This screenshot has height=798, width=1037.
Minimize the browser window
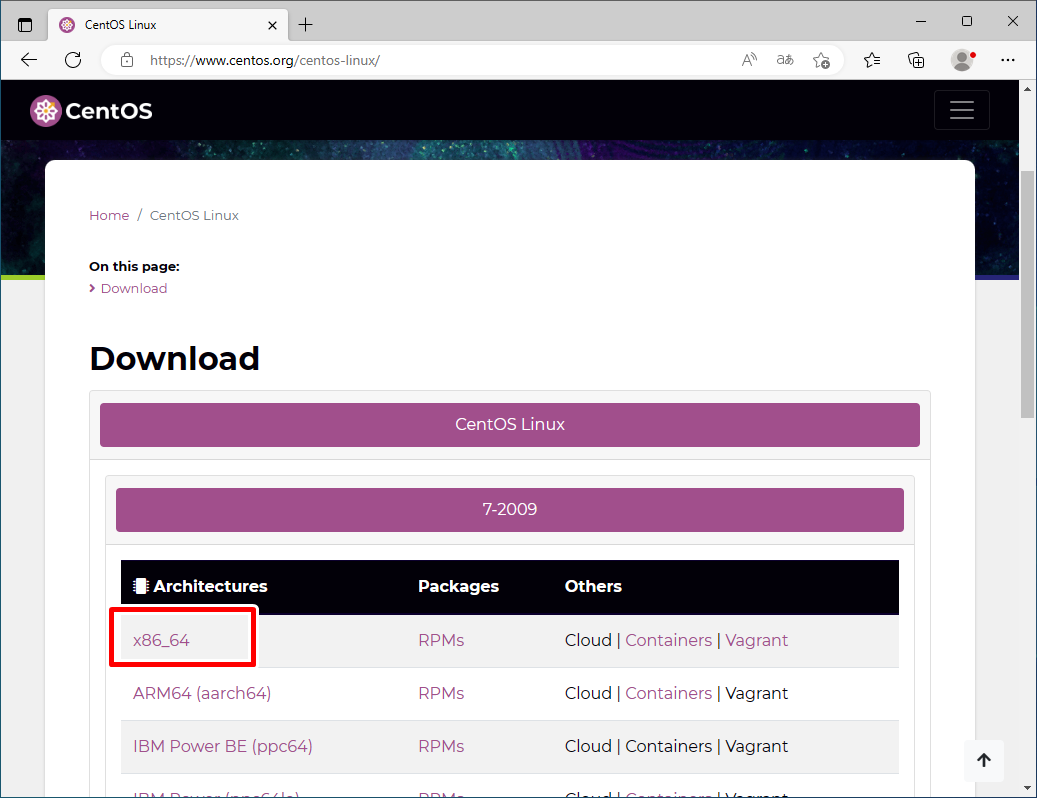pos(920,21)
